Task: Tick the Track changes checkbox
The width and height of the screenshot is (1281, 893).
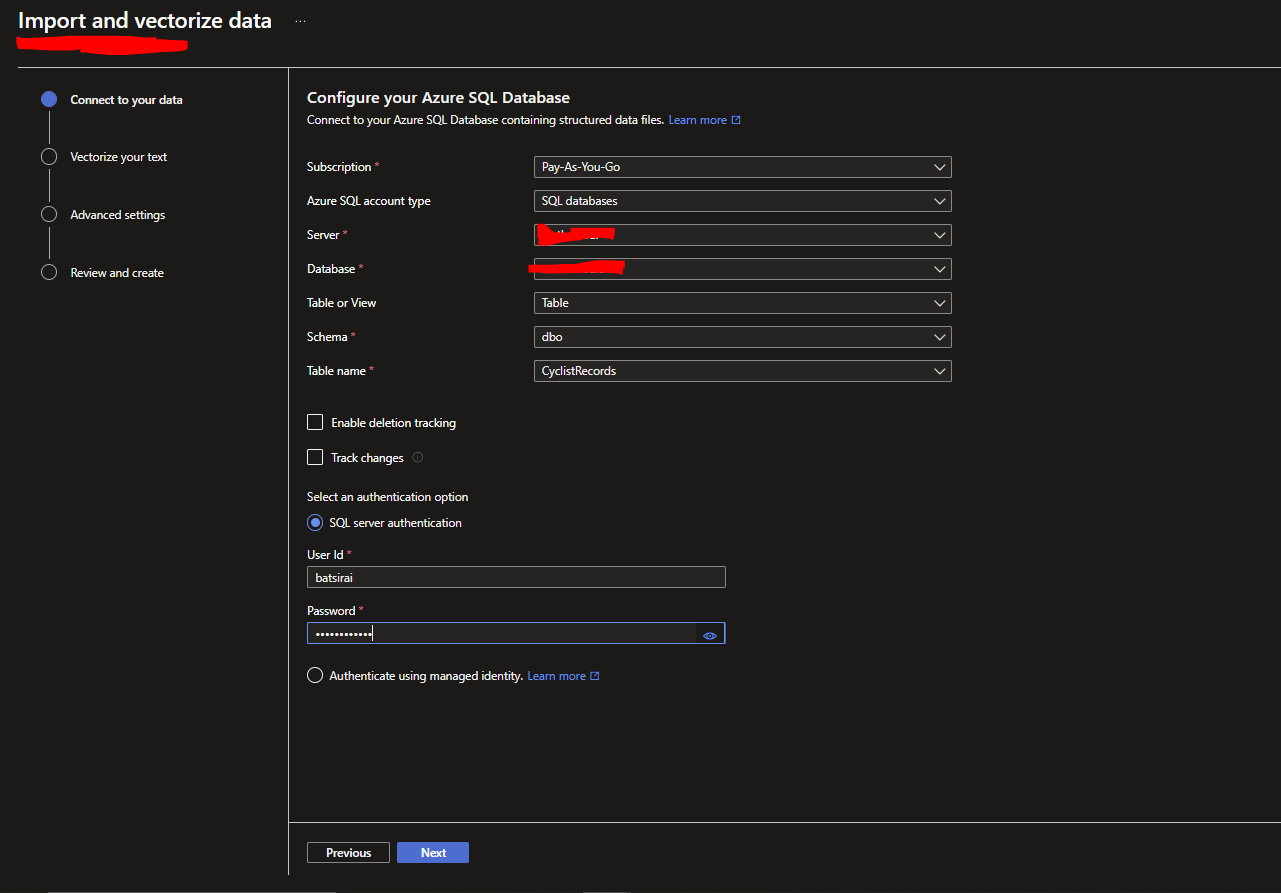Action: point(315,458)
